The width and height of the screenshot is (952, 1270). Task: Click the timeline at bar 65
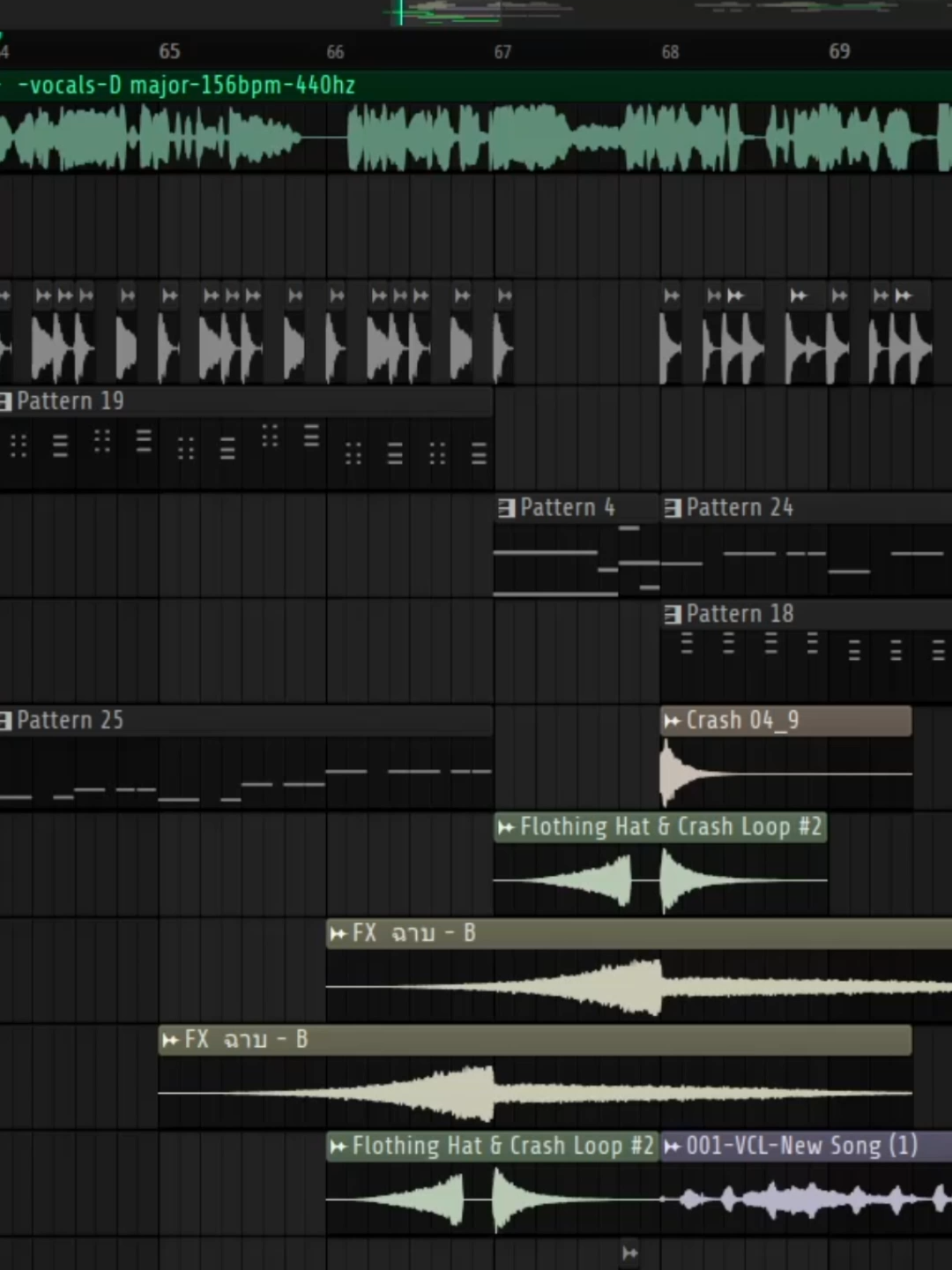point(170,52)
